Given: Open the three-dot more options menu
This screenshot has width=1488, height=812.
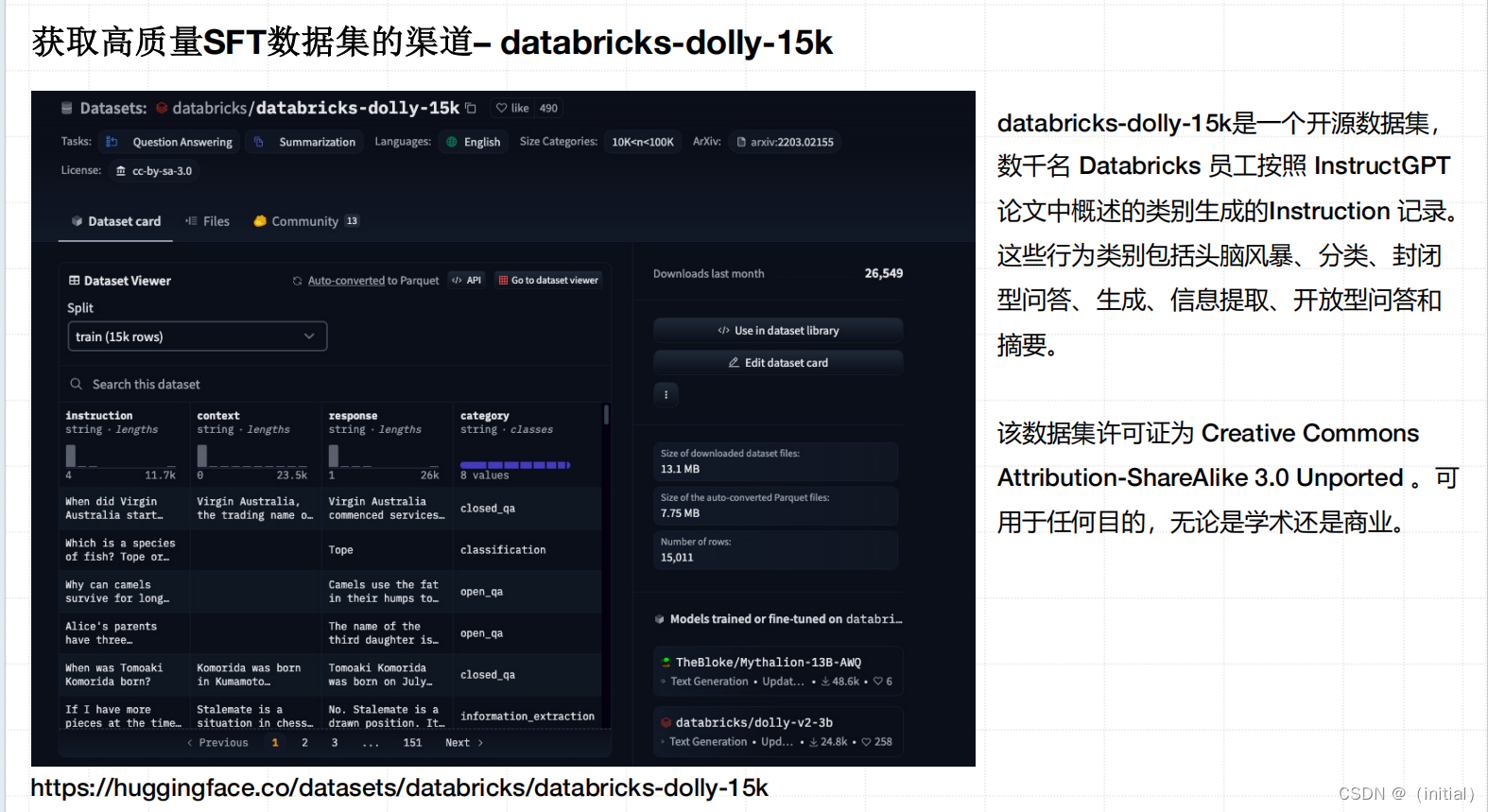Looking at the screenshot, I should click(666, 395).
